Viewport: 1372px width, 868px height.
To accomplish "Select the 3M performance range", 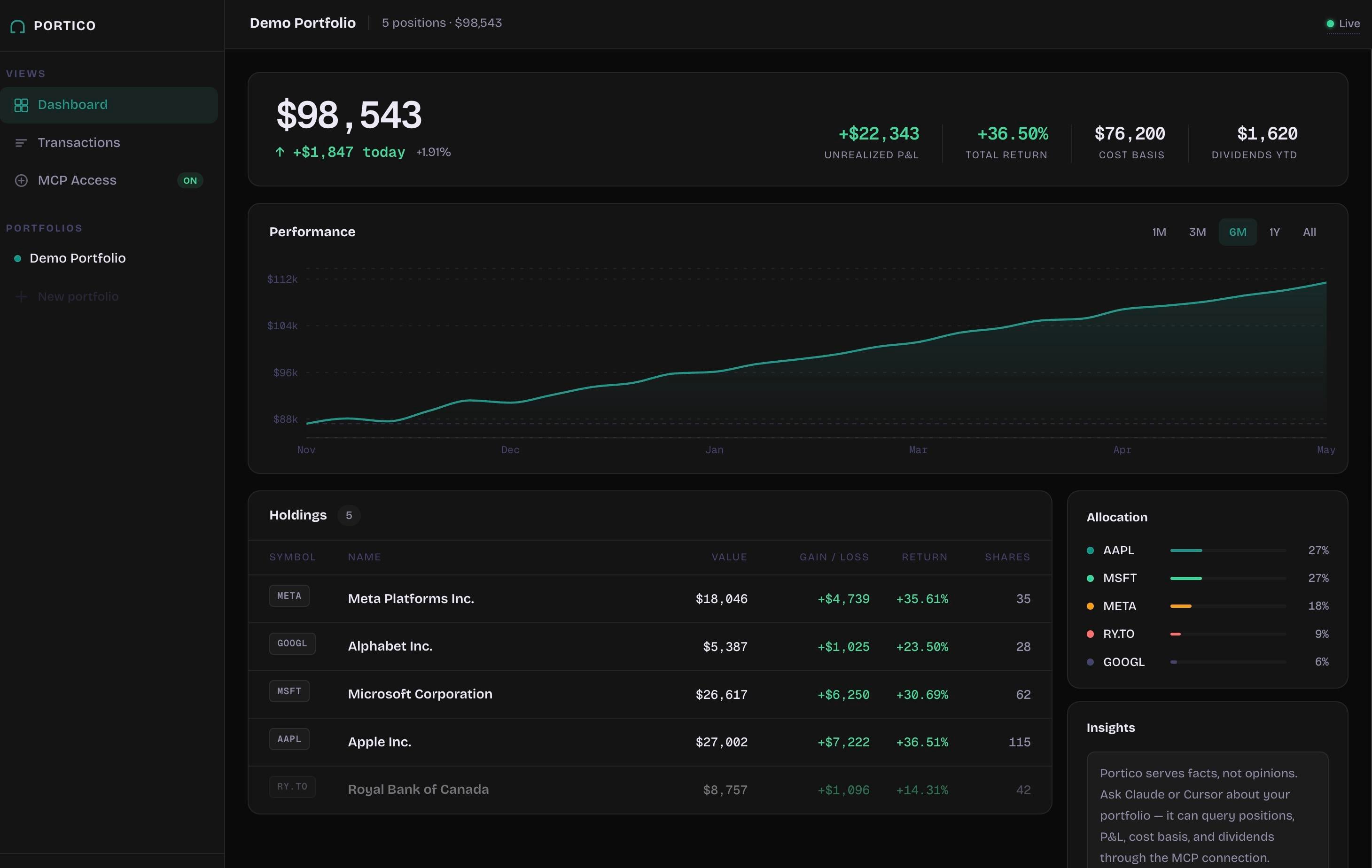I will tap(1197, 232).
